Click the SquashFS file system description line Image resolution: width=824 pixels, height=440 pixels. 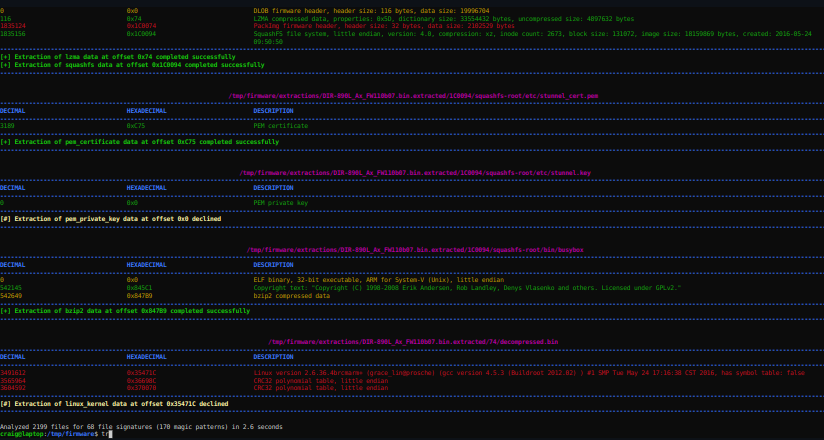click(532, 37)
